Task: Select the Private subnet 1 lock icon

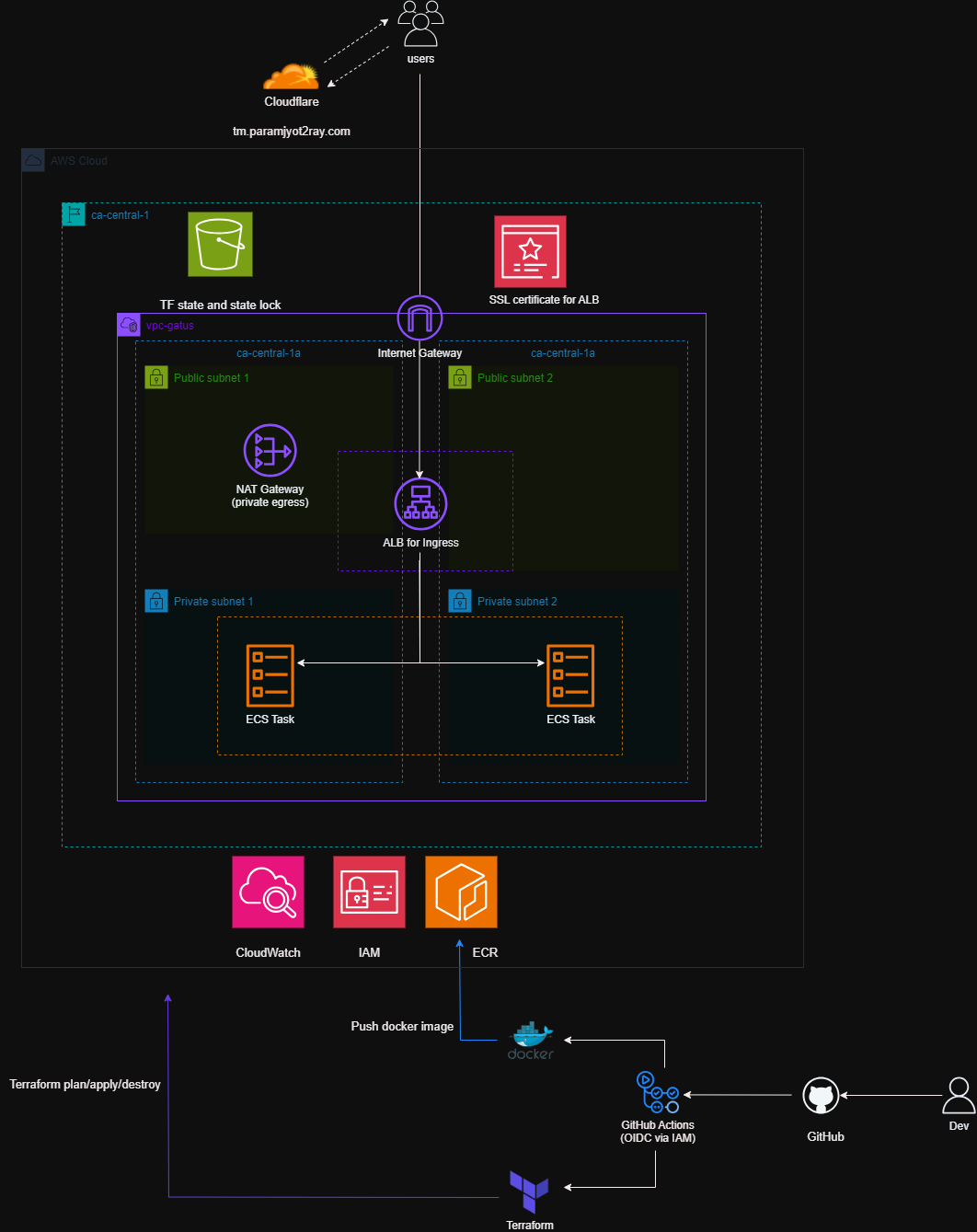Action: pyautogui.click(x=156, y=601)
